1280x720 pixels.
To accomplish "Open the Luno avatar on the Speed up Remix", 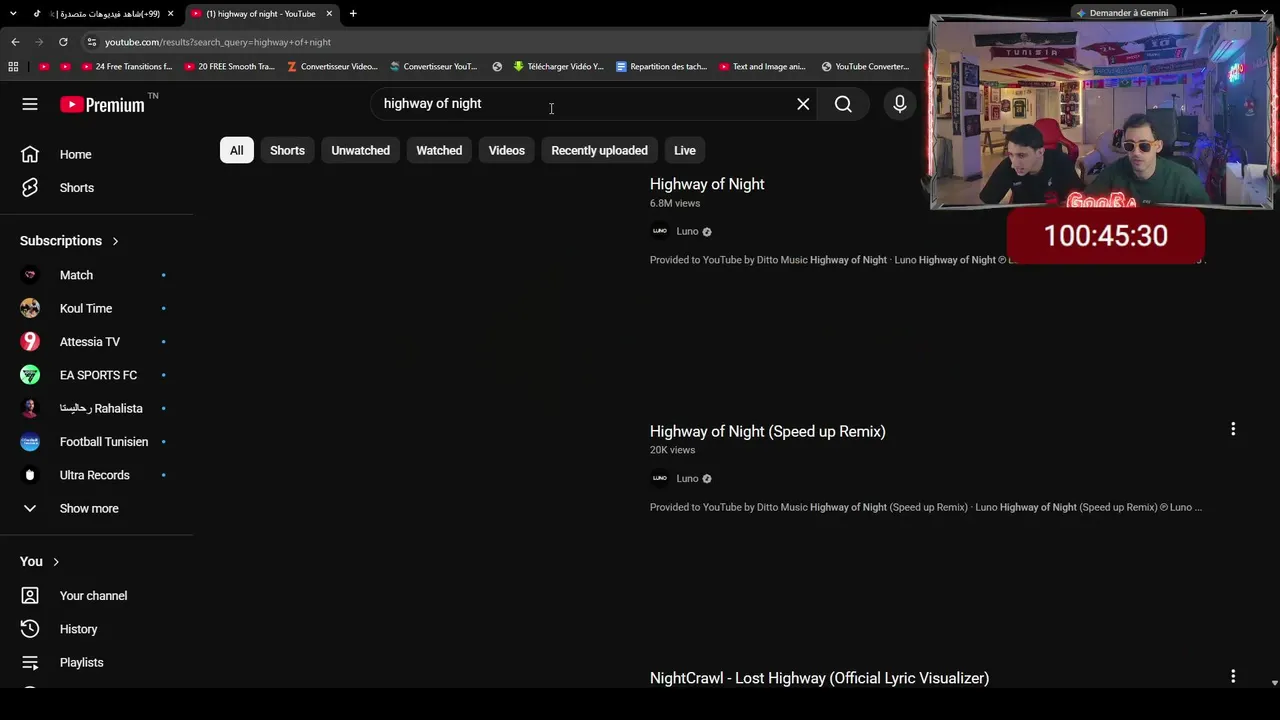I will (x=659, y=478).
